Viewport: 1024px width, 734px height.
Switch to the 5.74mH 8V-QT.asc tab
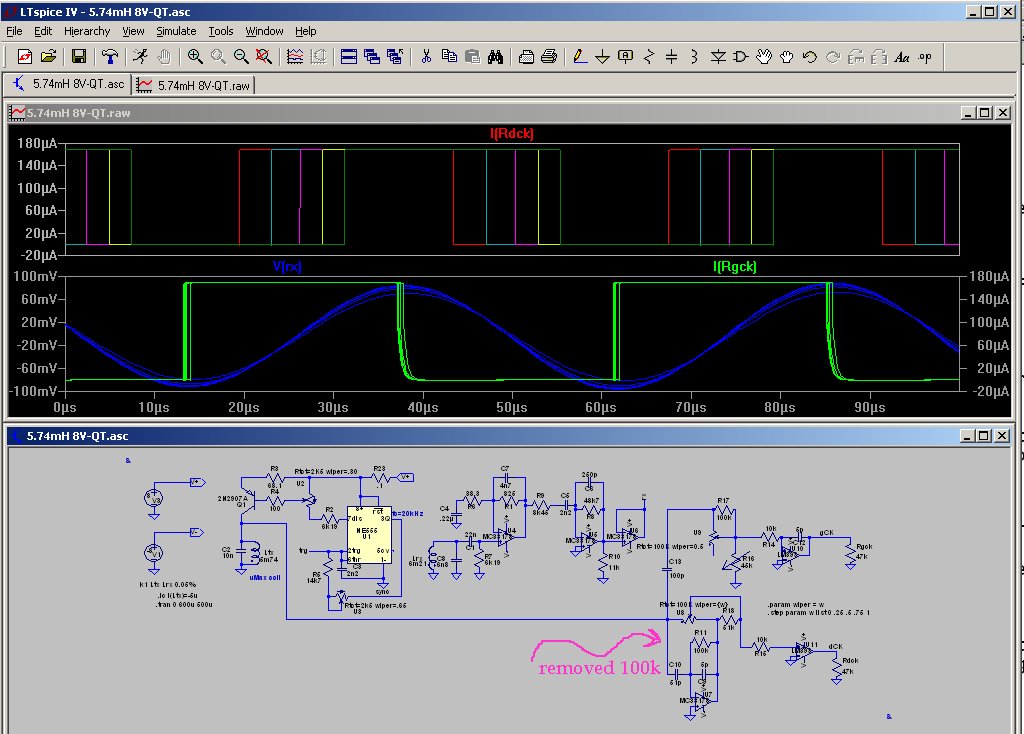(67, 84)
